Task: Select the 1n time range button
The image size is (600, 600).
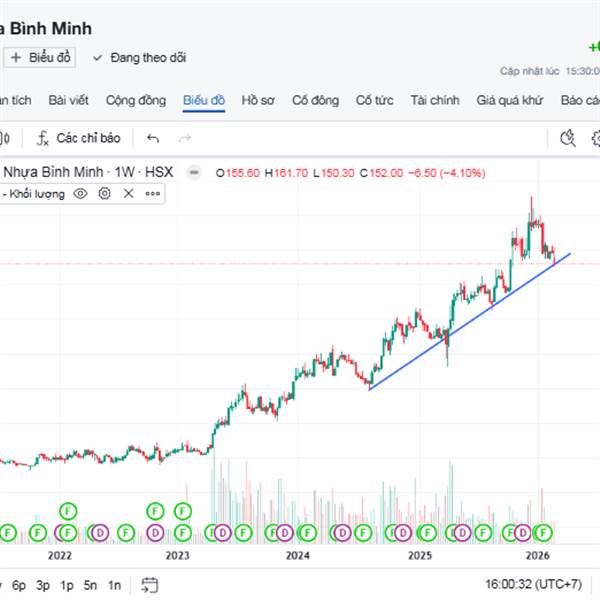Action: 114,585
